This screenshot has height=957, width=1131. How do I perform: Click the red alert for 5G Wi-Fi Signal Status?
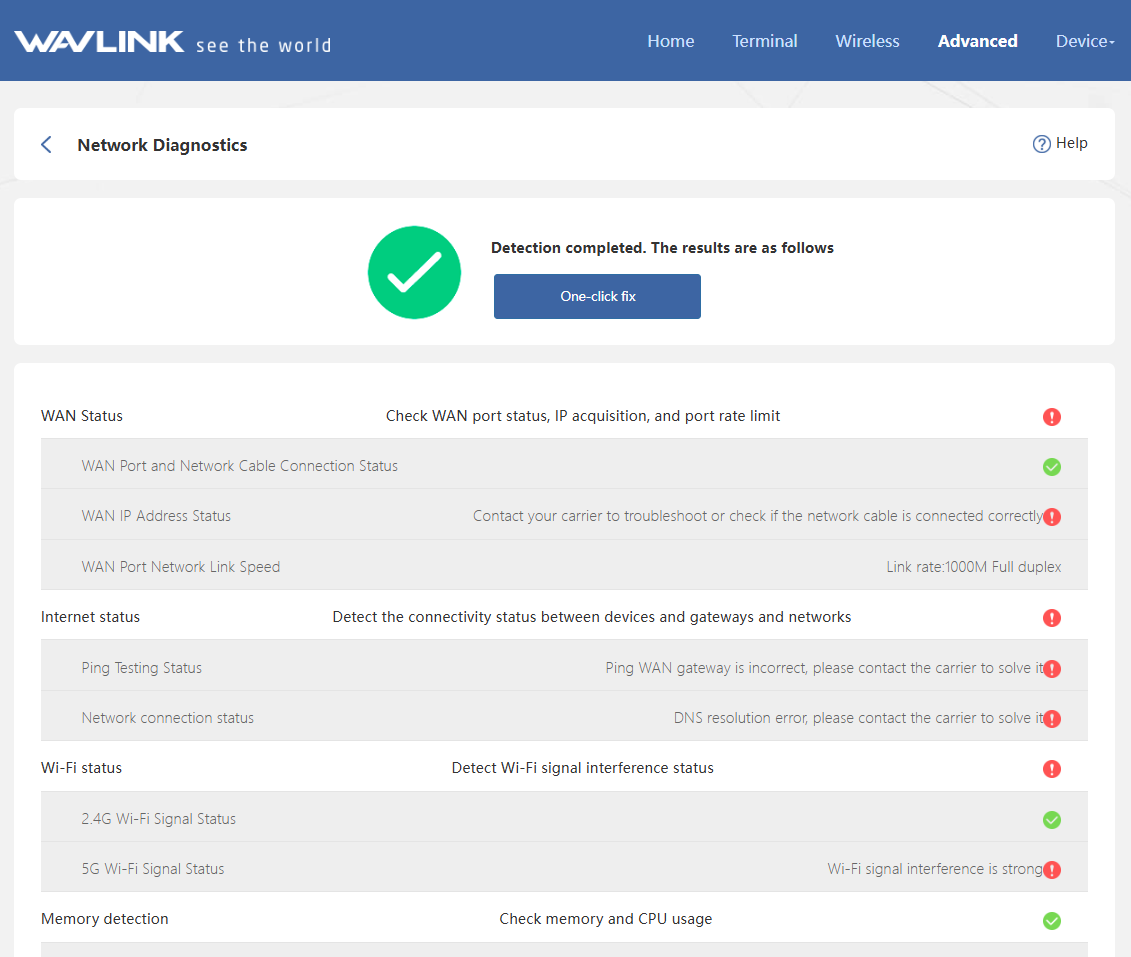[x=1052, y=870]
